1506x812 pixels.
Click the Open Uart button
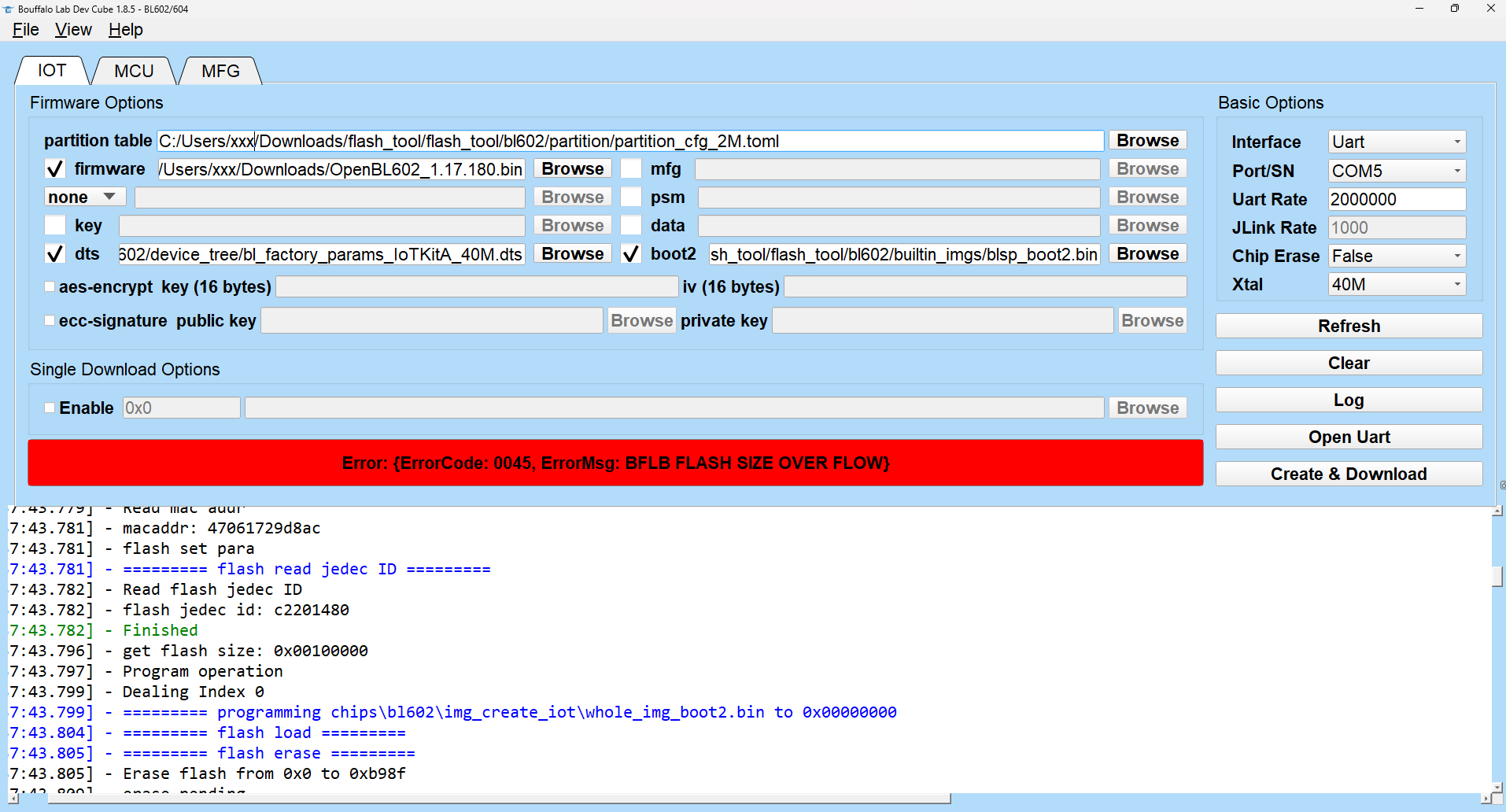pos(1349,437)
